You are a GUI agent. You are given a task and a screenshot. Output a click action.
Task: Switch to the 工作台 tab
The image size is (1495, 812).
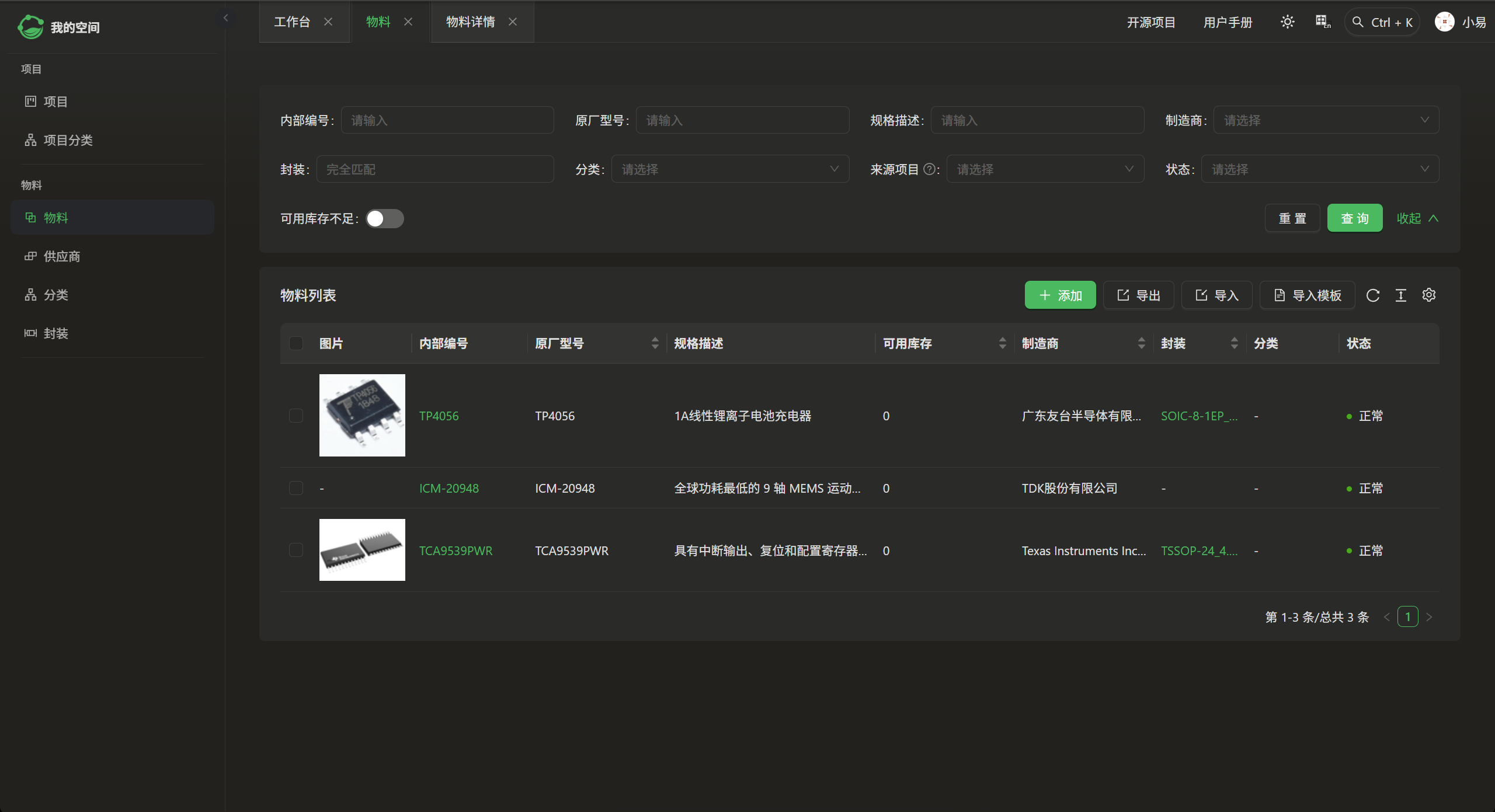(x=292, y=22)
